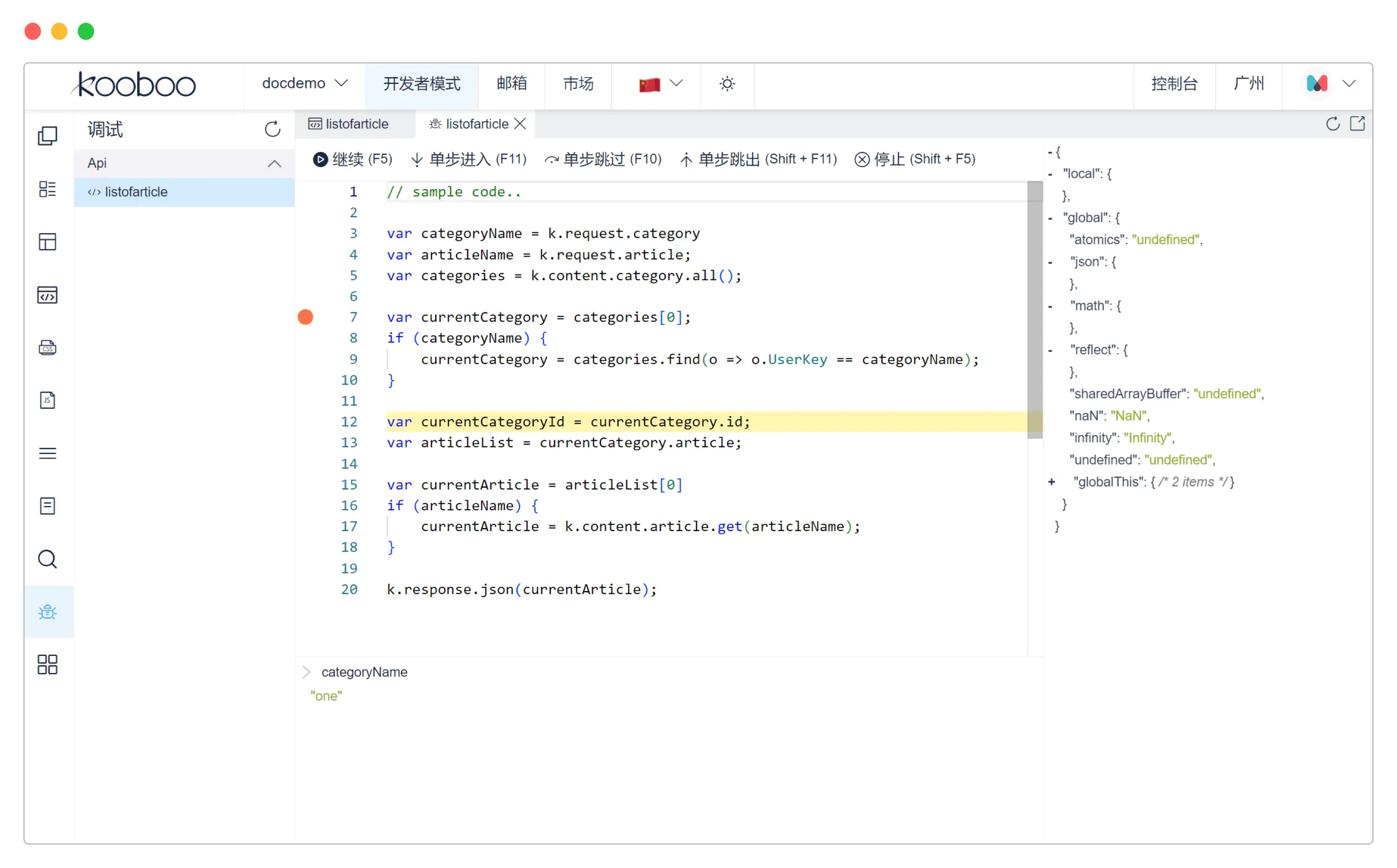Collapse the "global" JSON node
The image size is (1397, 868).
1050,218
